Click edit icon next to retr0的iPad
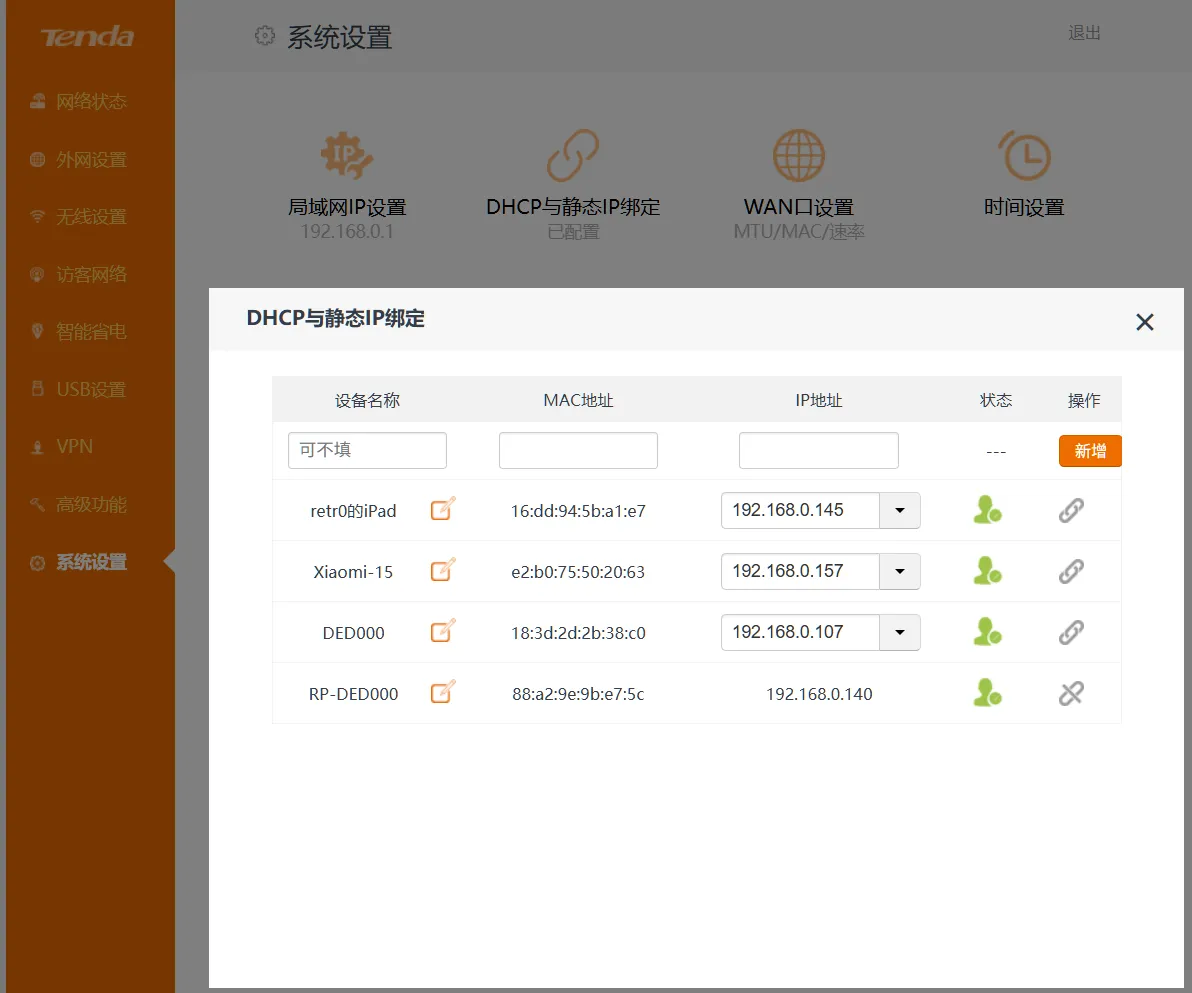 pyautogui.click(x=442, y=510)
